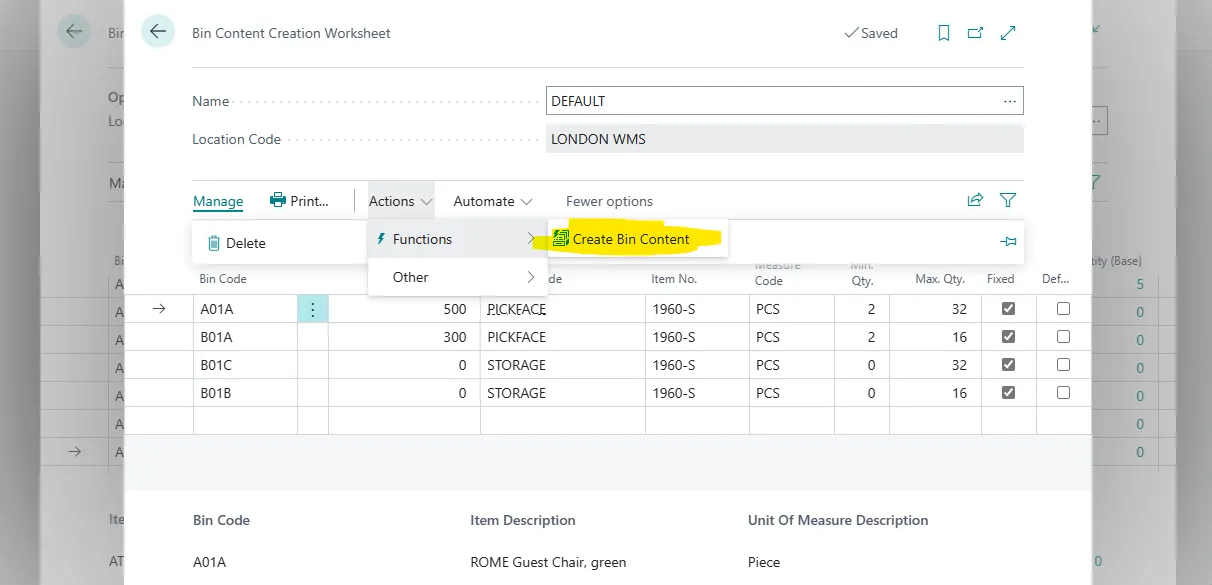This screenshot has height=585, width=1212.
Task: Click back arrow of background page
Action: [73, 31]
